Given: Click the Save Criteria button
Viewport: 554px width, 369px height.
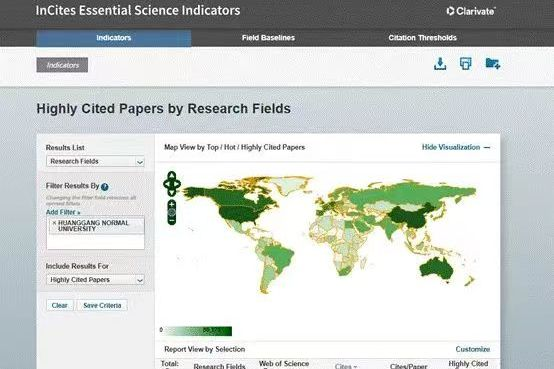Looking at the screenshot, I should point(102,305).
